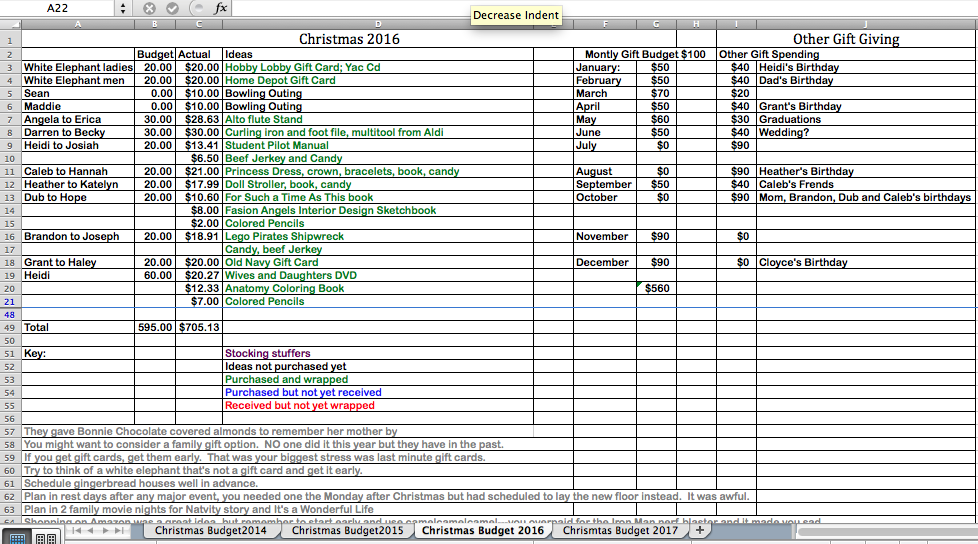This screenshot has height=544, width=978.
Task: Go to first sheet tab arrow
Action: (x=76, y=531)
